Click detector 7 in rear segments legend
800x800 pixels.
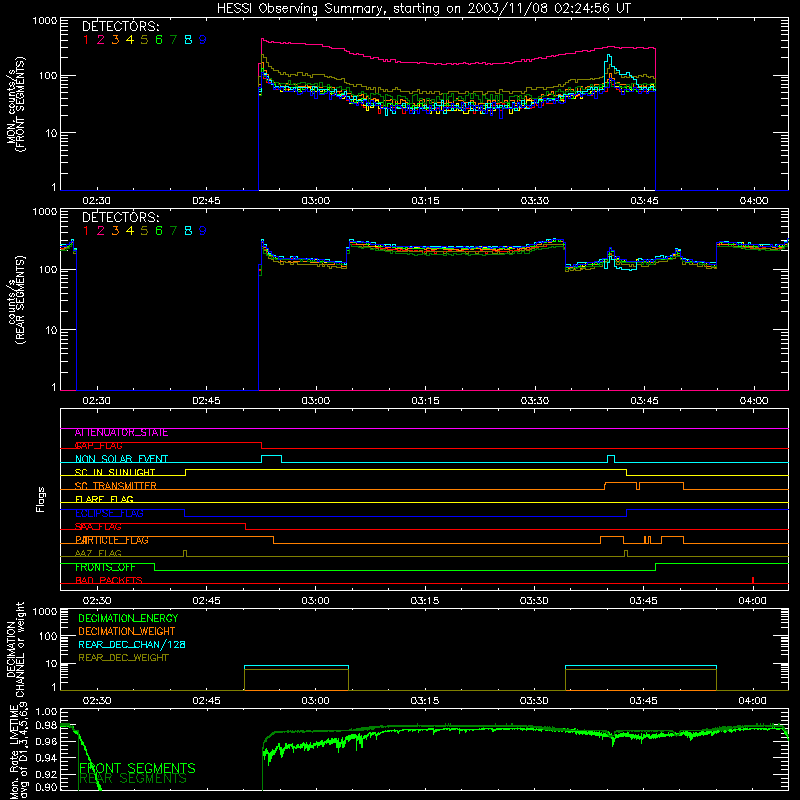click(173, 231)
